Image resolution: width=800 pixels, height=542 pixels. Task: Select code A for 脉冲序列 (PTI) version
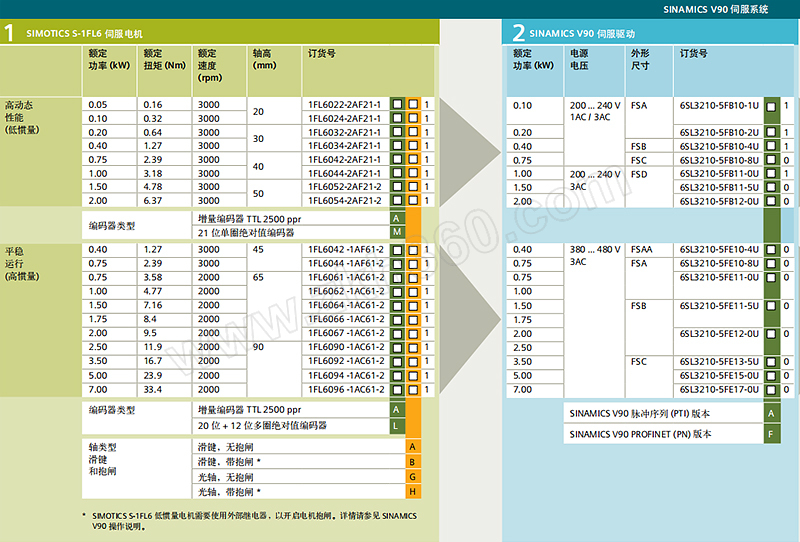point(771,413)
